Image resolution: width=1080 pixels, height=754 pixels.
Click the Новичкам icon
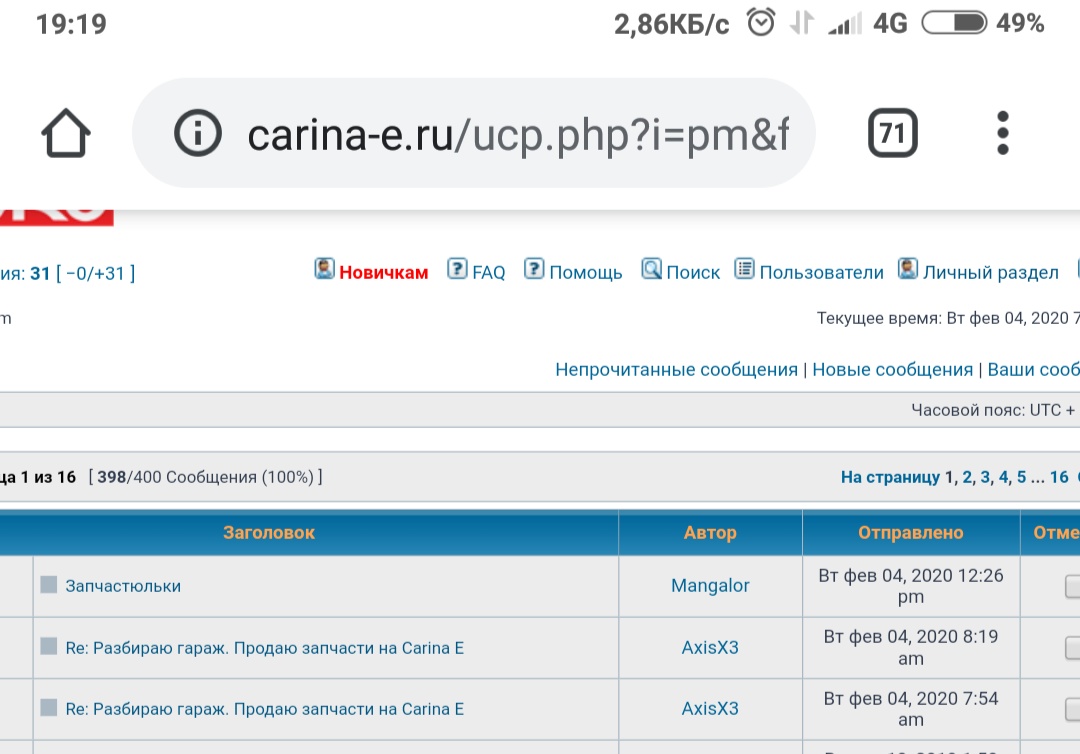(325, 270)
